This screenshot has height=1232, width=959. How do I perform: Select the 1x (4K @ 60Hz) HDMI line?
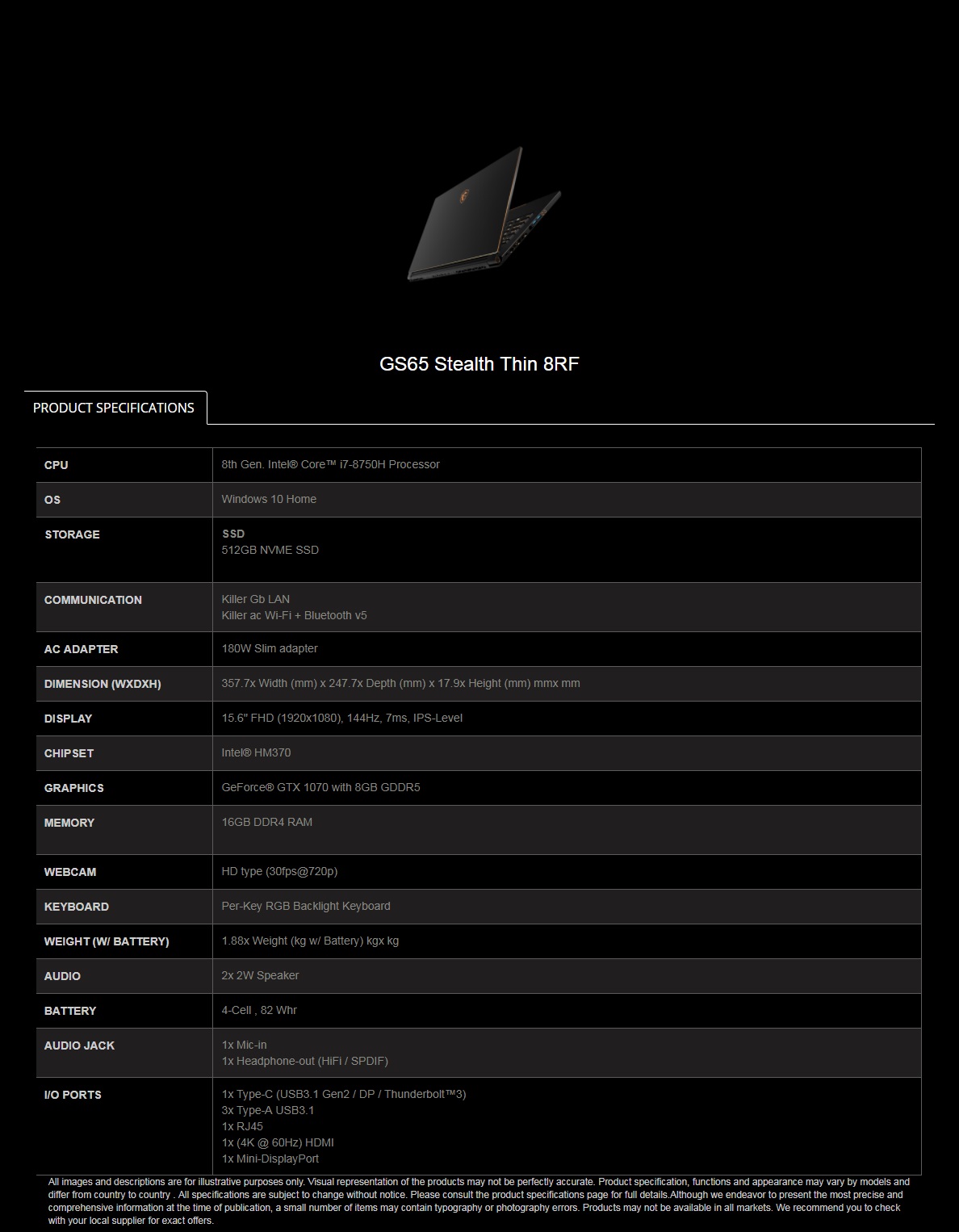[x=278, y=1142]
